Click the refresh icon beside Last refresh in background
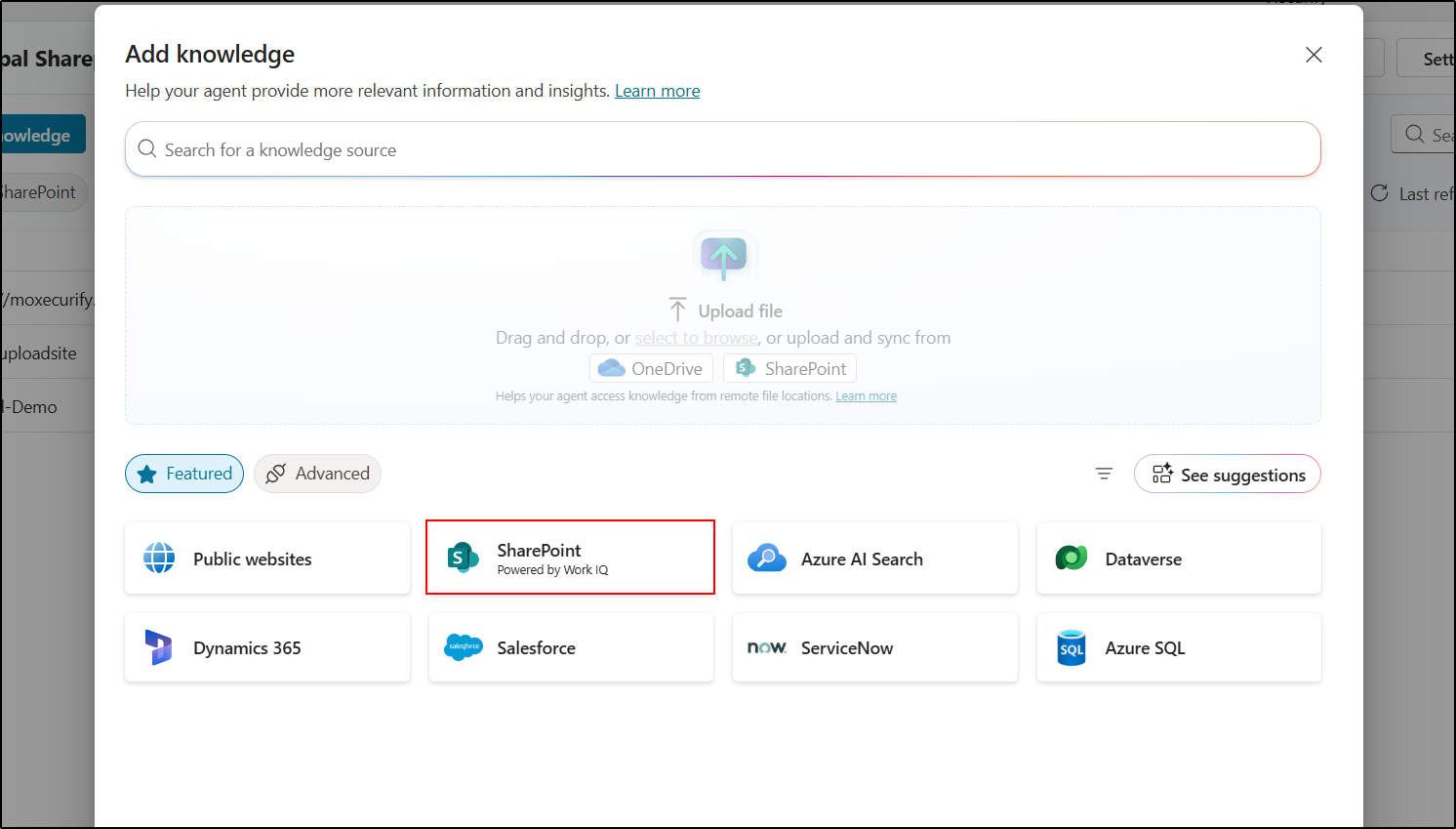 coord(1379,193)
